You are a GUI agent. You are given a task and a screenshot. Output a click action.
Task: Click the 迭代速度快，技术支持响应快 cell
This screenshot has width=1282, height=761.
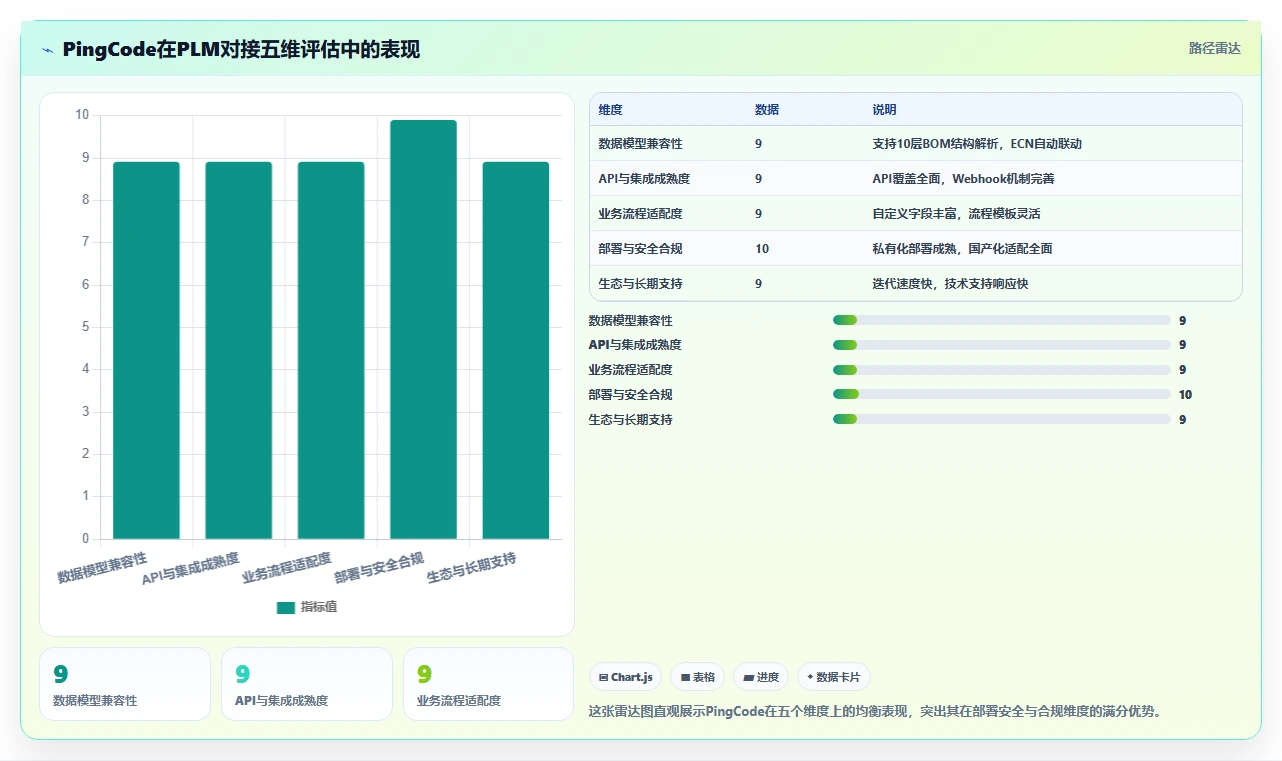tap(950, 284)
